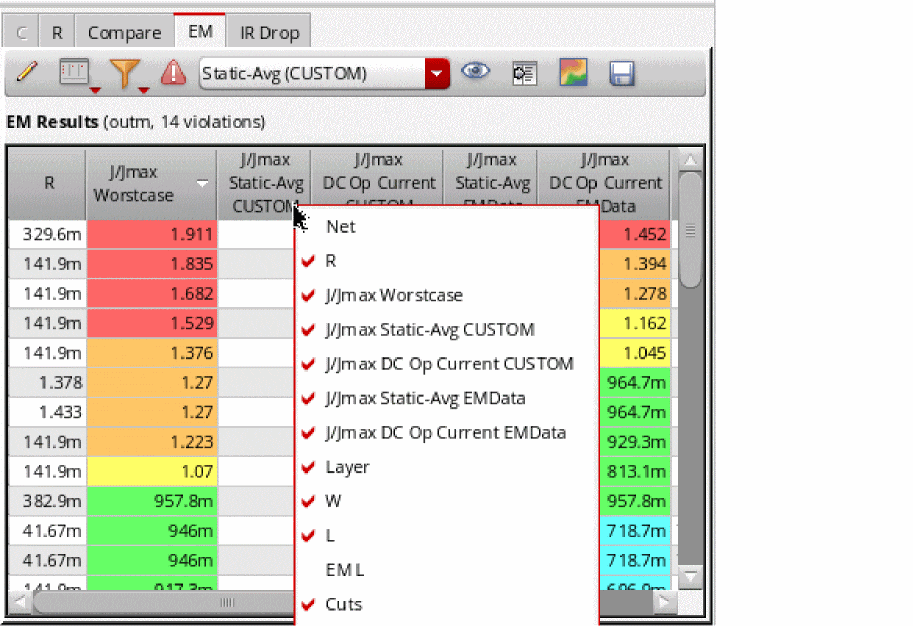Click the red warning triangle icon
The height and width of the screenshot is (626, 913).
174,73
